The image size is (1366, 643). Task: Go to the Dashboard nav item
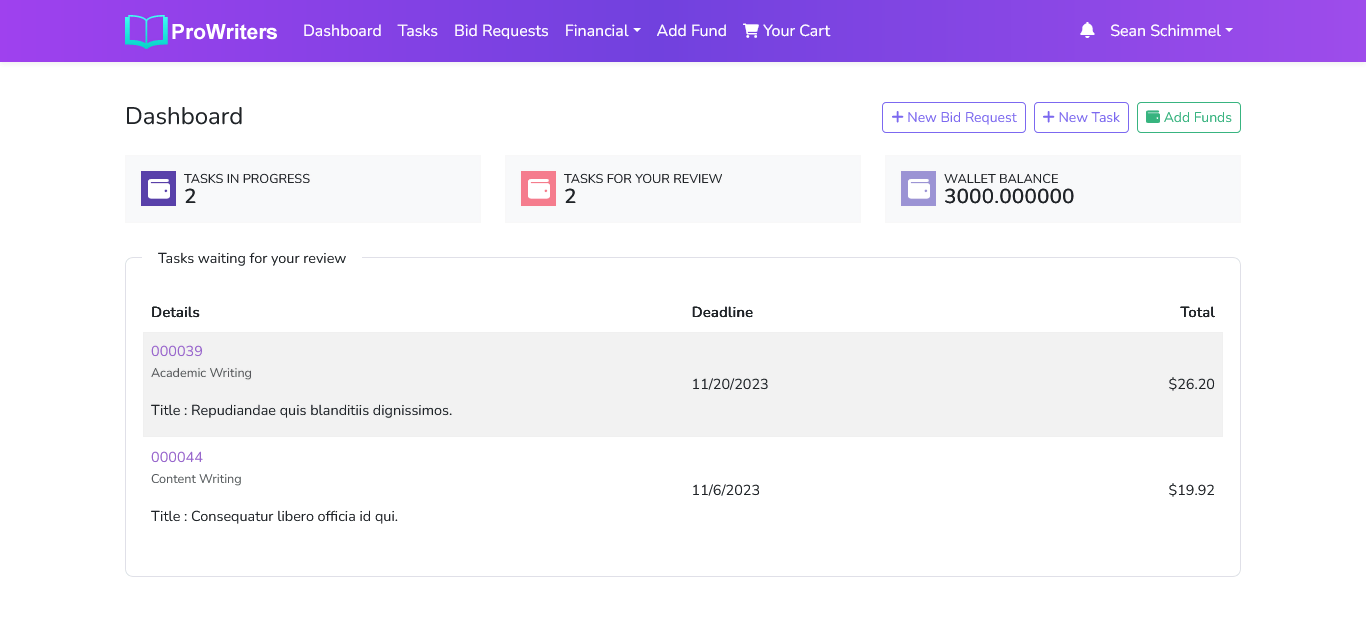tap(342, 31)
